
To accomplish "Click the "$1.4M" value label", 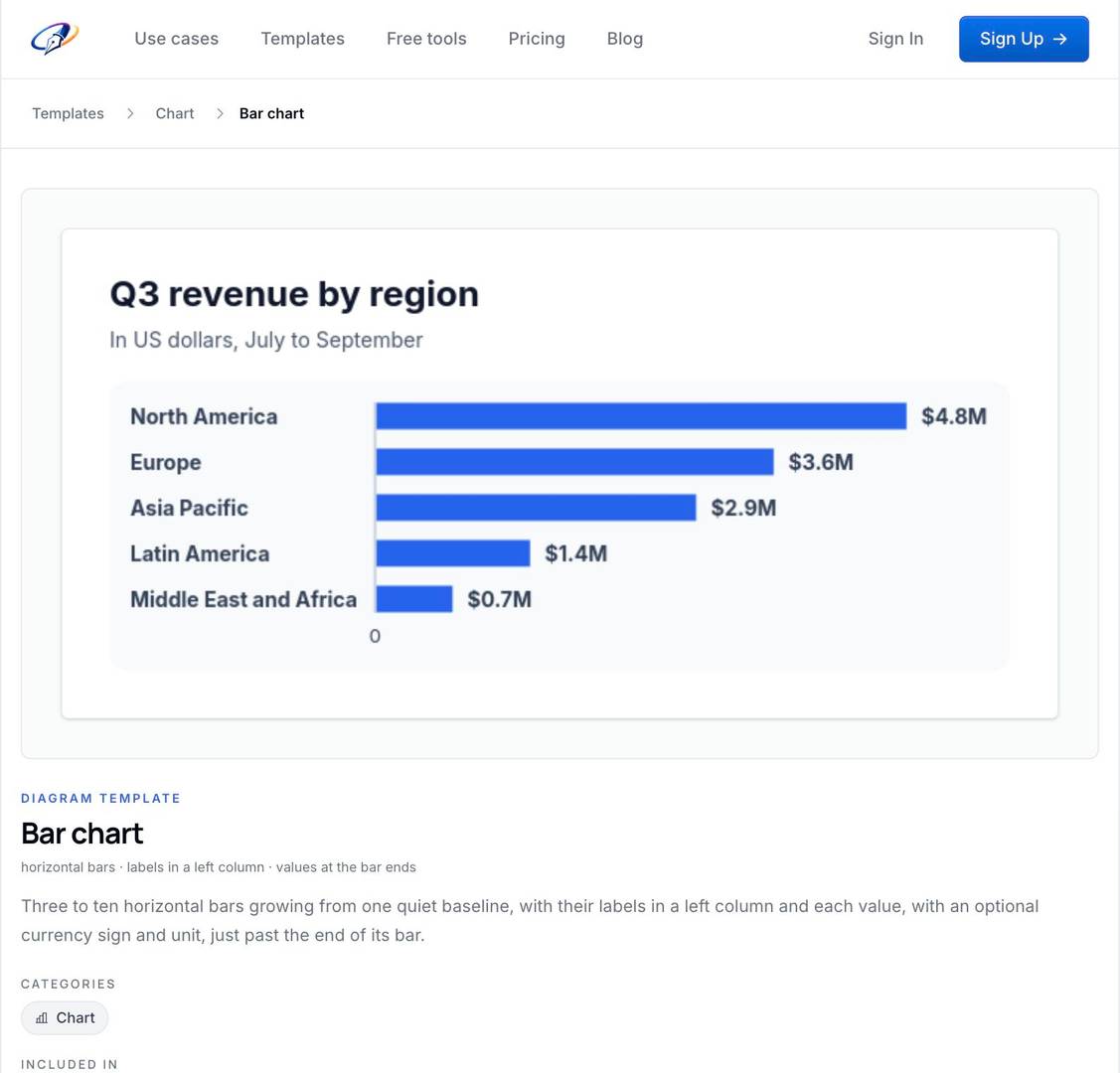I will click(x=576, y=553).
